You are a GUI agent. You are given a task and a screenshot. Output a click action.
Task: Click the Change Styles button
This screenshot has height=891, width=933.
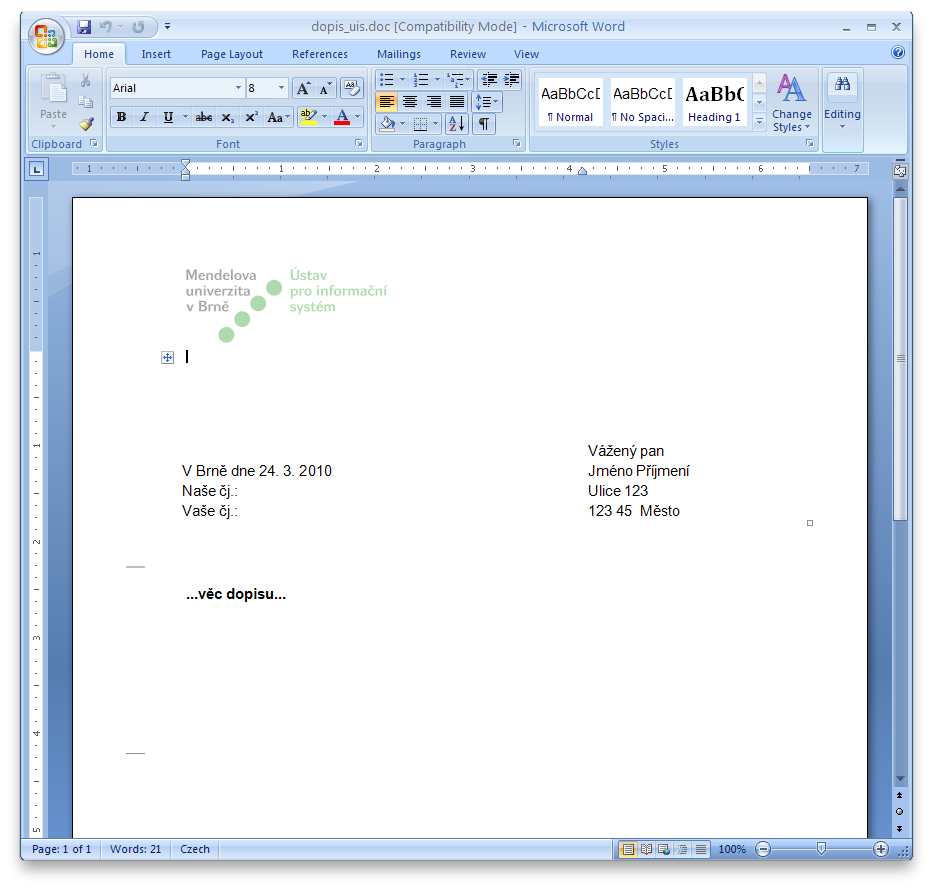(791, 104)
